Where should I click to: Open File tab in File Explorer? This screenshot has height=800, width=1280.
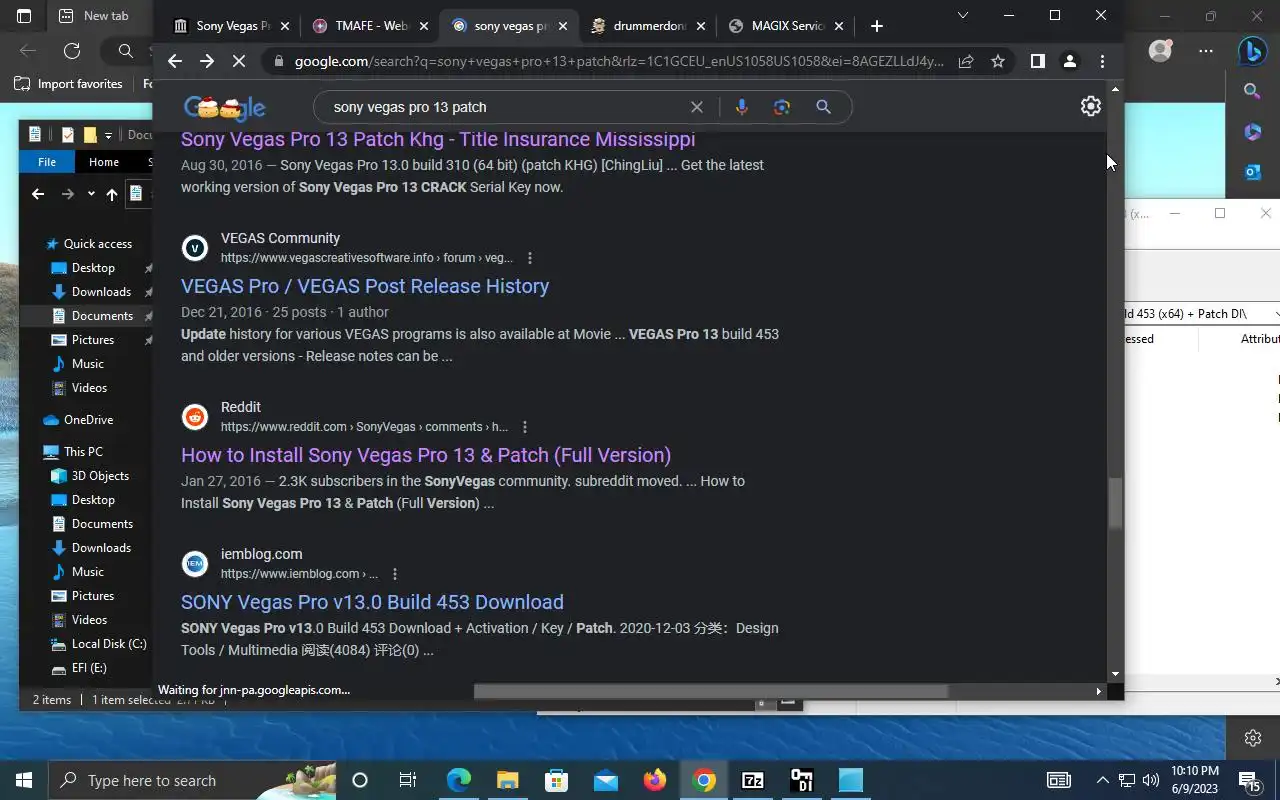click(47, 162)
